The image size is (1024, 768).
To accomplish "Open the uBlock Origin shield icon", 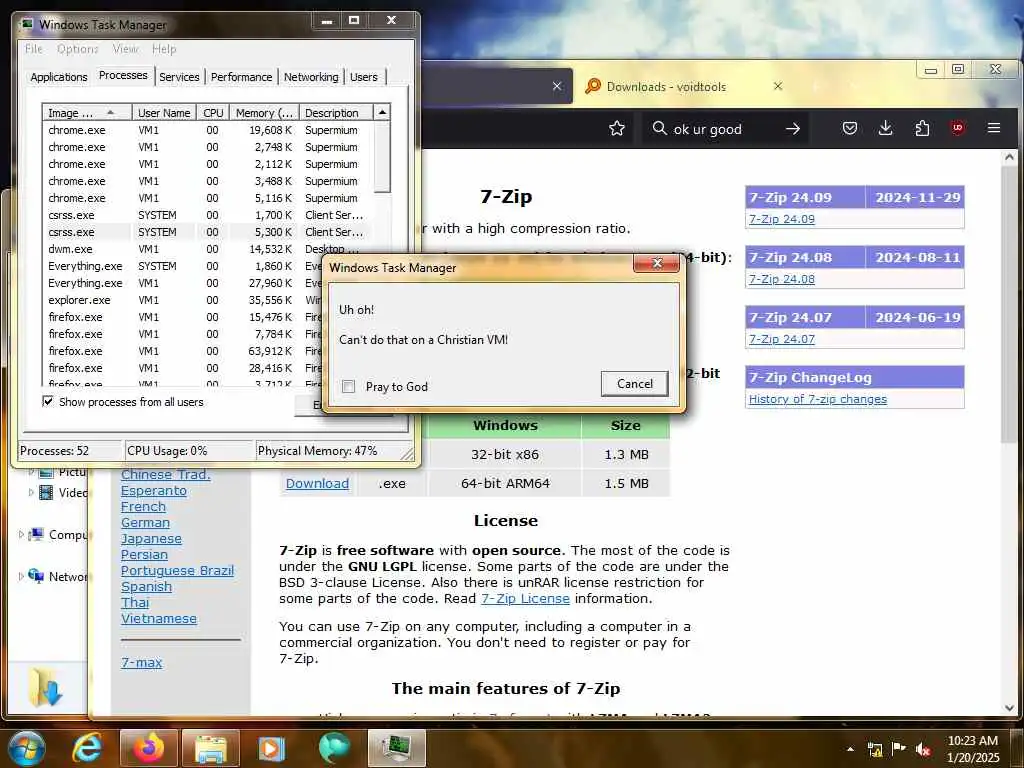I will (957, 128).
